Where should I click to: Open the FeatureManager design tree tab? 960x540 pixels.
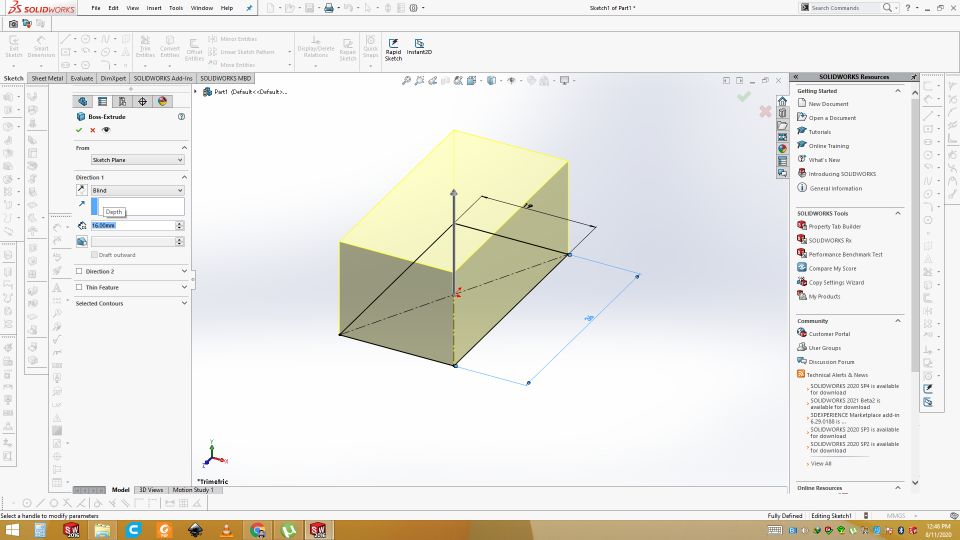point(83,102)
